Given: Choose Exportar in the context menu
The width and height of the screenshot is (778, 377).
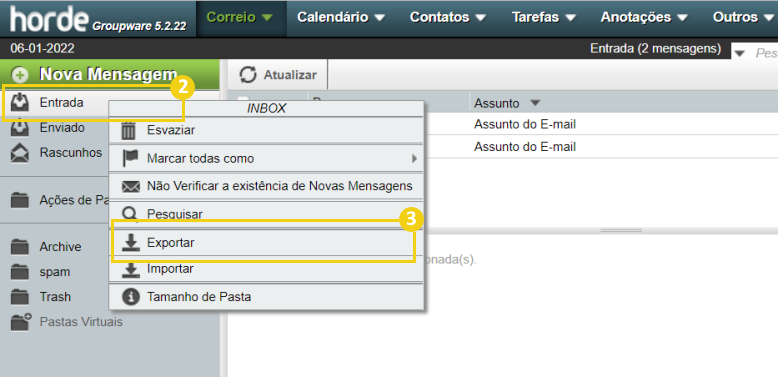Looking at the screenshot, I should coord(266,243).
